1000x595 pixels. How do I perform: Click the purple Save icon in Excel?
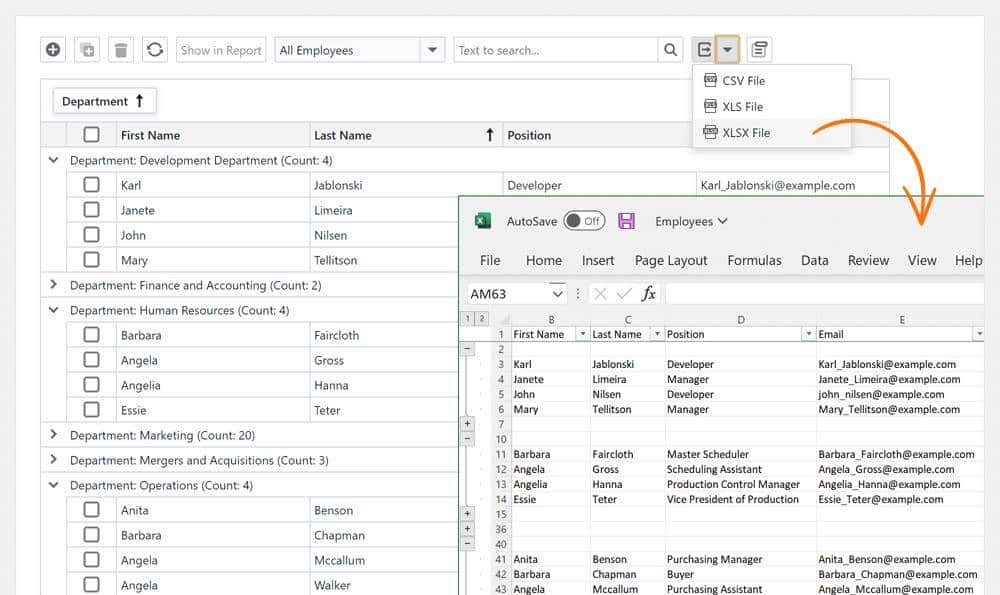pyautogui.click(x=627, y=221)
